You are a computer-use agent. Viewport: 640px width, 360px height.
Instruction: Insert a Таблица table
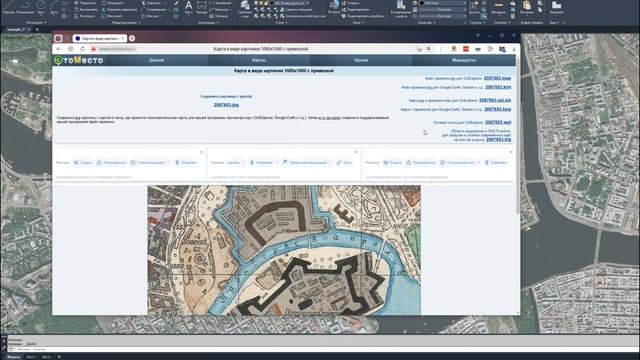219,16
